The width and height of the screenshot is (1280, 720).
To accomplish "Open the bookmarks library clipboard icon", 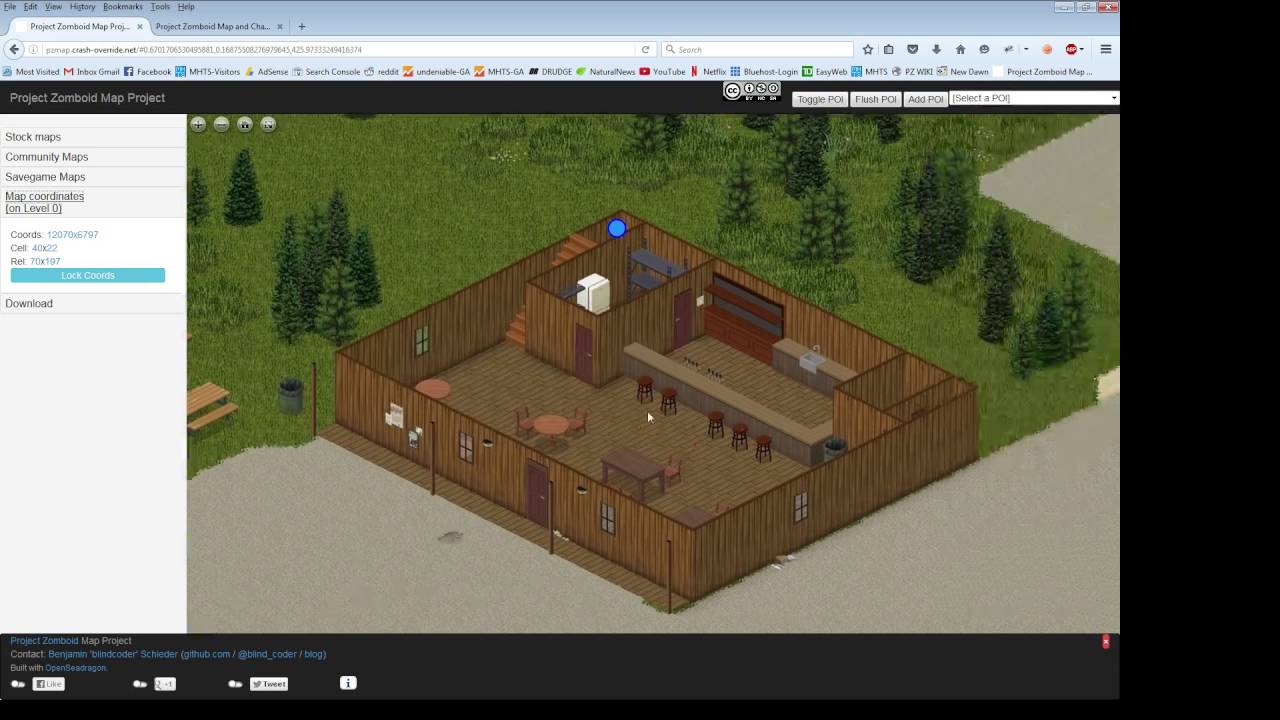I will [x=889, y=49].
